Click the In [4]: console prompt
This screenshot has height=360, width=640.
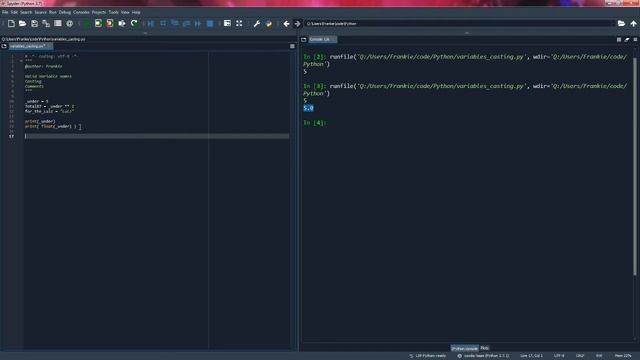315,122
